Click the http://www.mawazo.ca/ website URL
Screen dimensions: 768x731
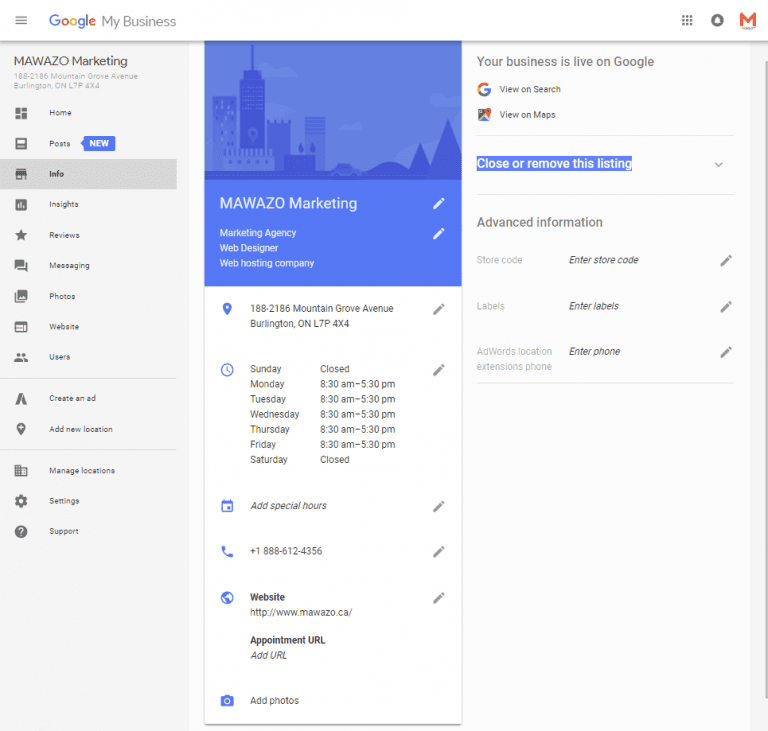(x=301, y=613)
